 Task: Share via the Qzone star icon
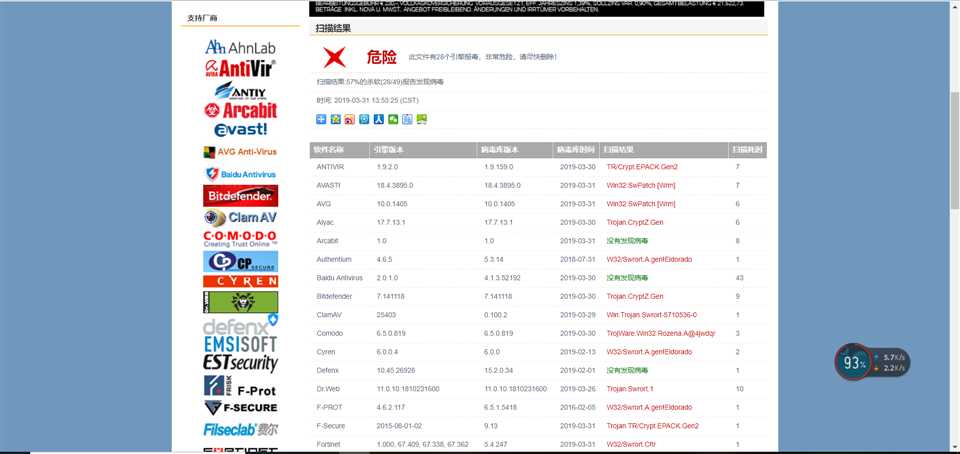[x=335, y=119]
